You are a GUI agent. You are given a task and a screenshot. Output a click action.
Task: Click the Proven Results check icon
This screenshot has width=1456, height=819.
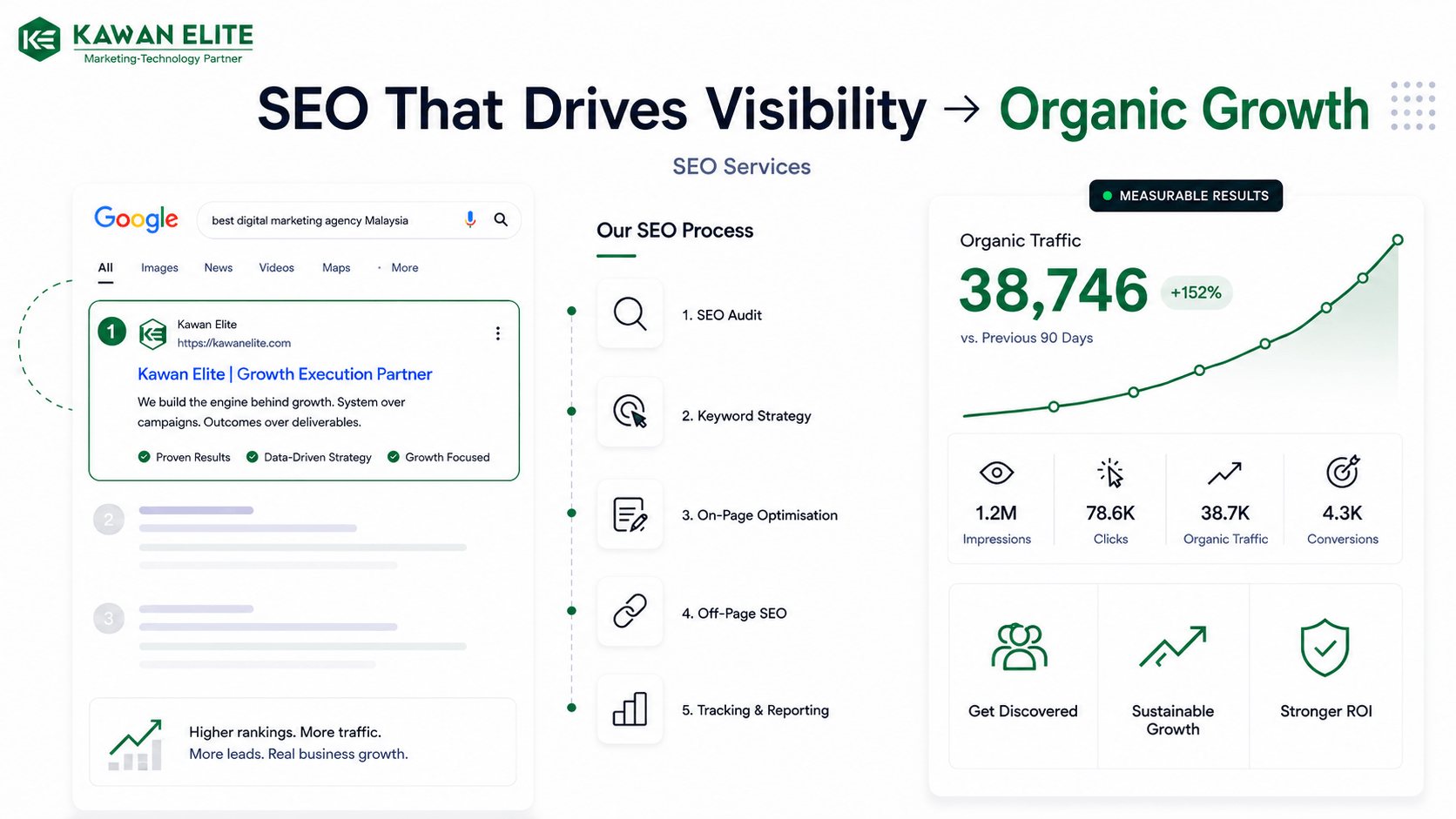click(144, 457)
